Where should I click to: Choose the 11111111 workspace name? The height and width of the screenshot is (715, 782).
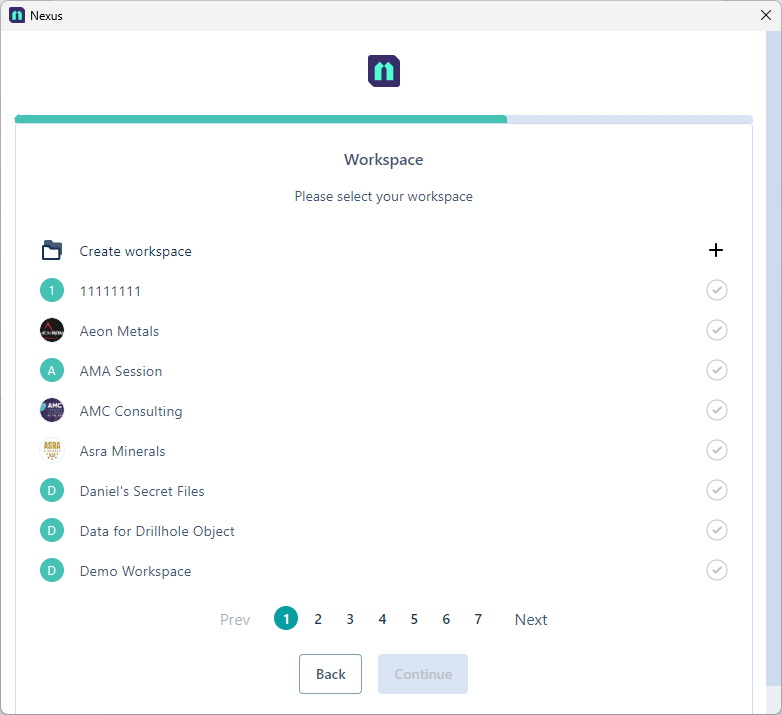tap(110, 291)
